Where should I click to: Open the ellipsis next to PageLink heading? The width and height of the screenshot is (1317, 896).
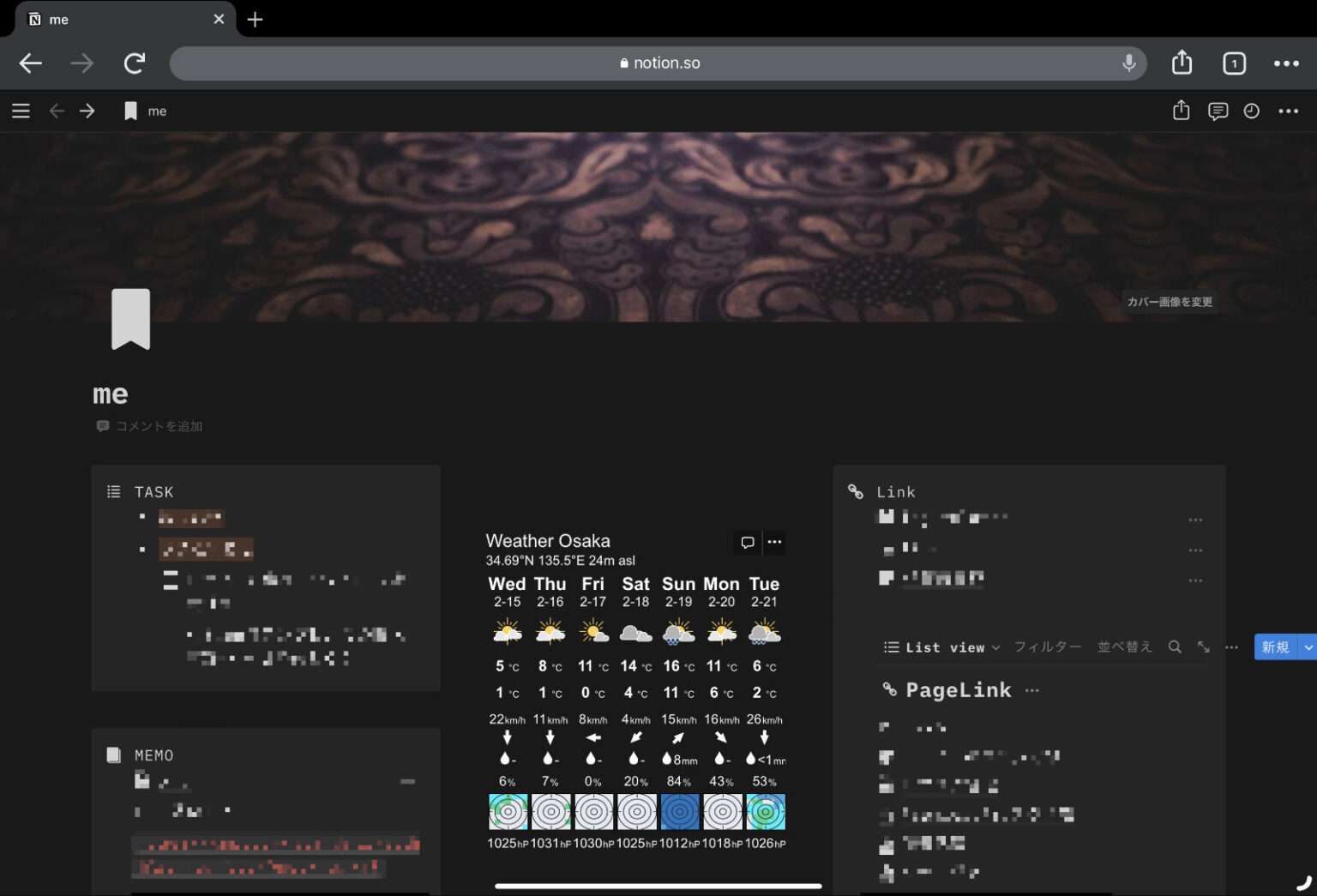tap(1031, 690)
